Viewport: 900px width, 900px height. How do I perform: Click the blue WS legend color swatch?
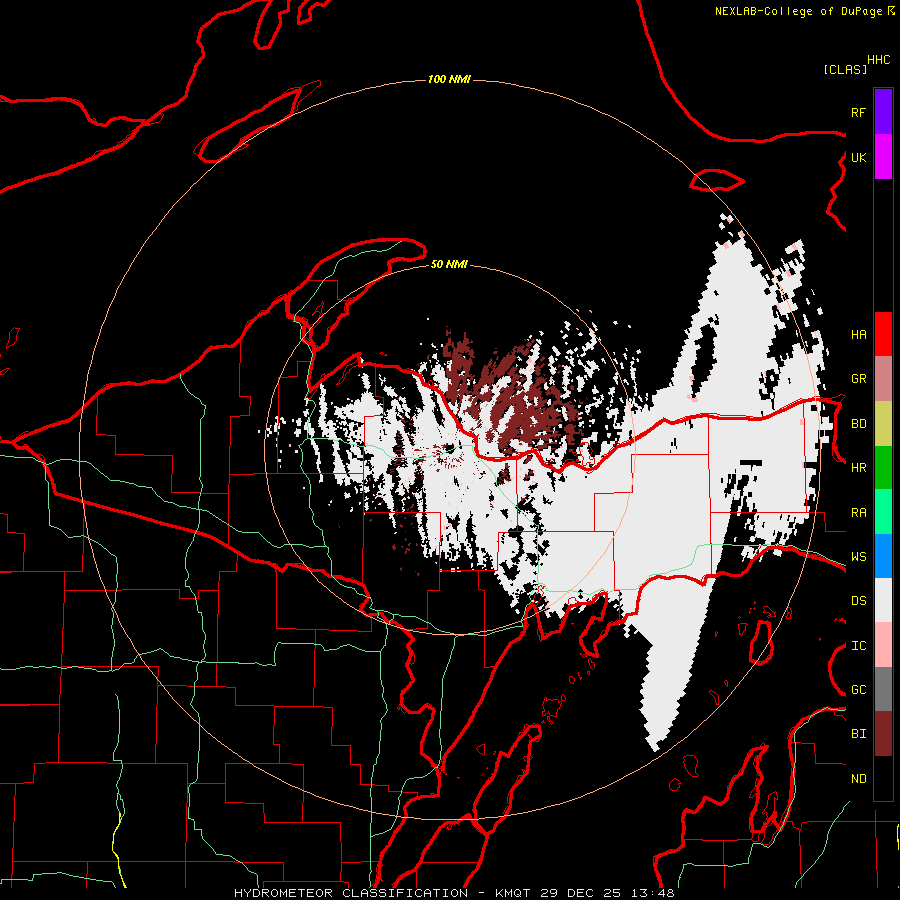tap(883, 556)
